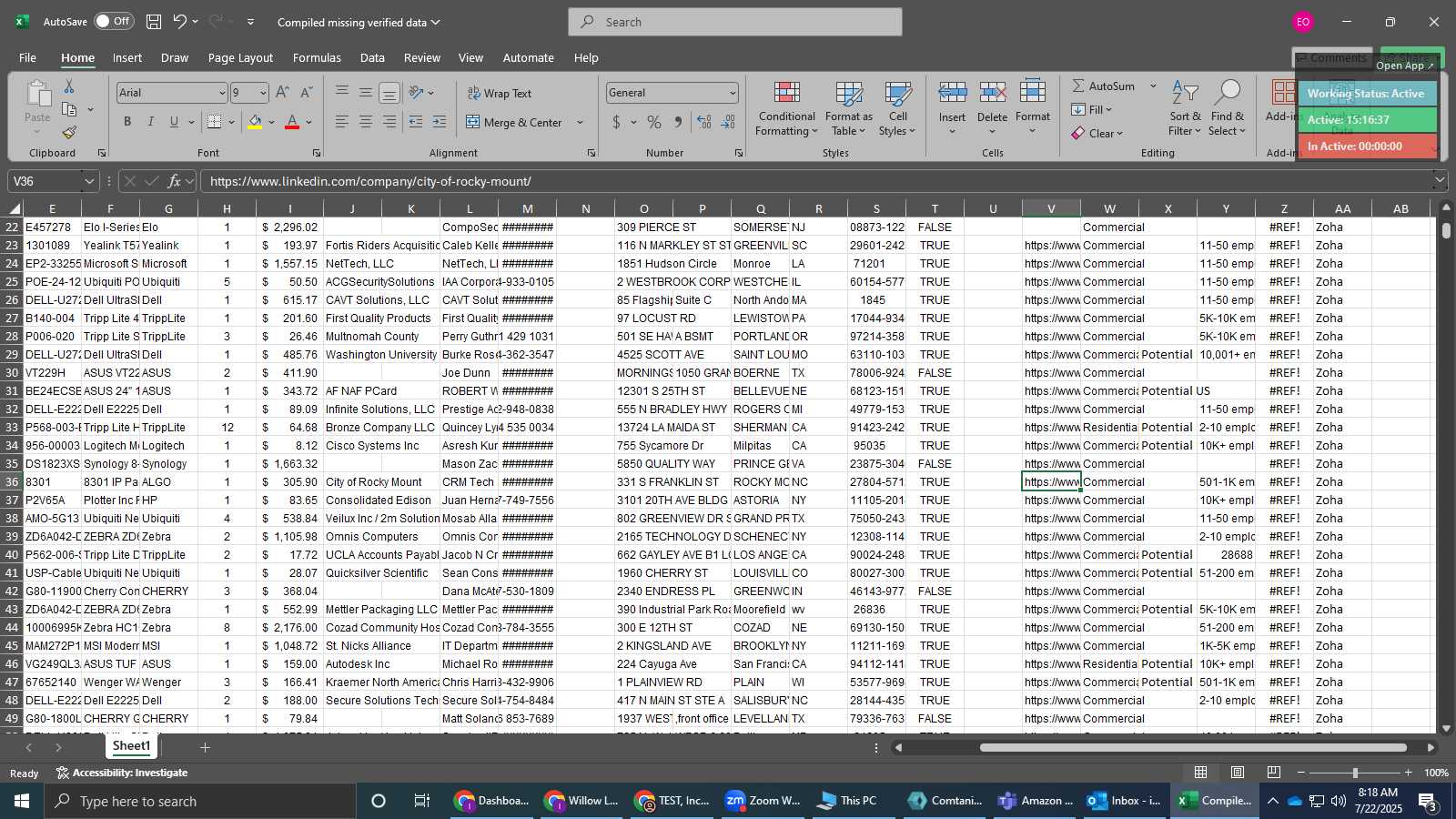Image resolution: width=1456 pixels, height=819 pixels.
Task: Open Sort & Filter options
Action: pyautogui.click(x=1185, y=109)
